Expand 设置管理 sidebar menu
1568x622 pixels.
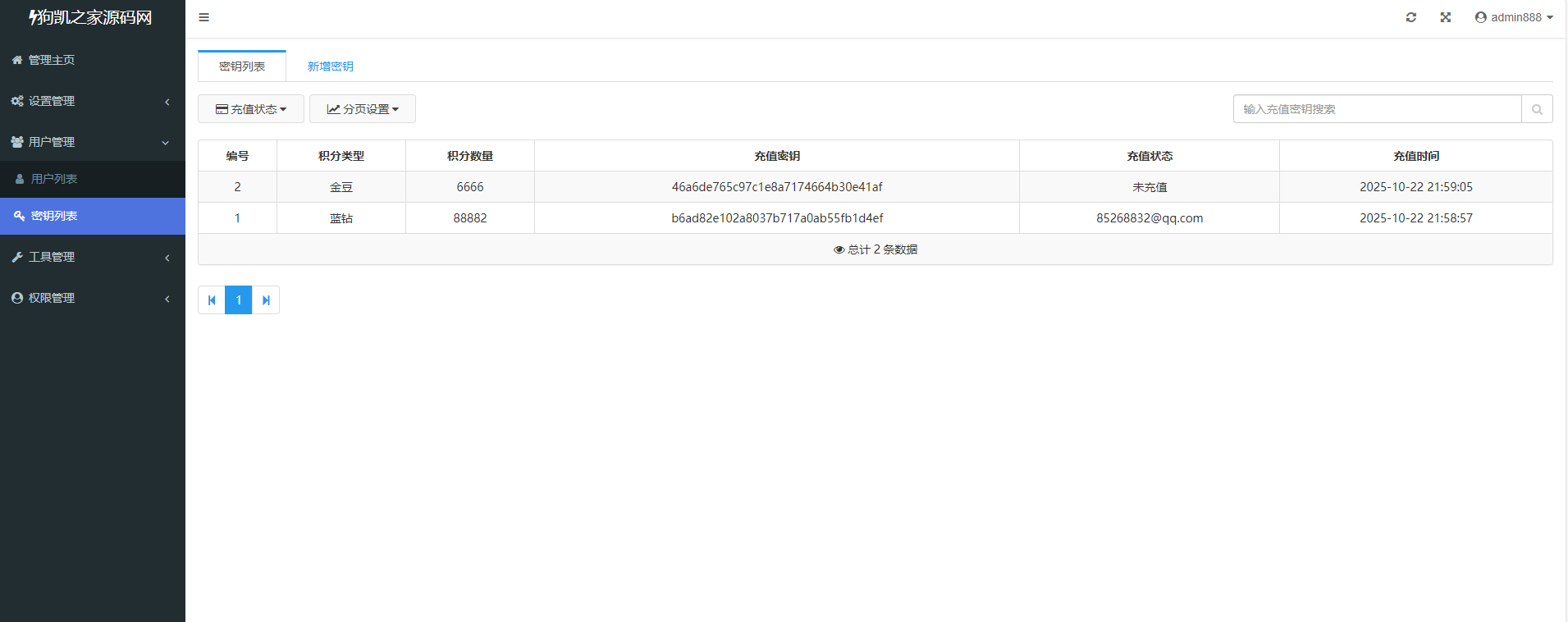93,101
